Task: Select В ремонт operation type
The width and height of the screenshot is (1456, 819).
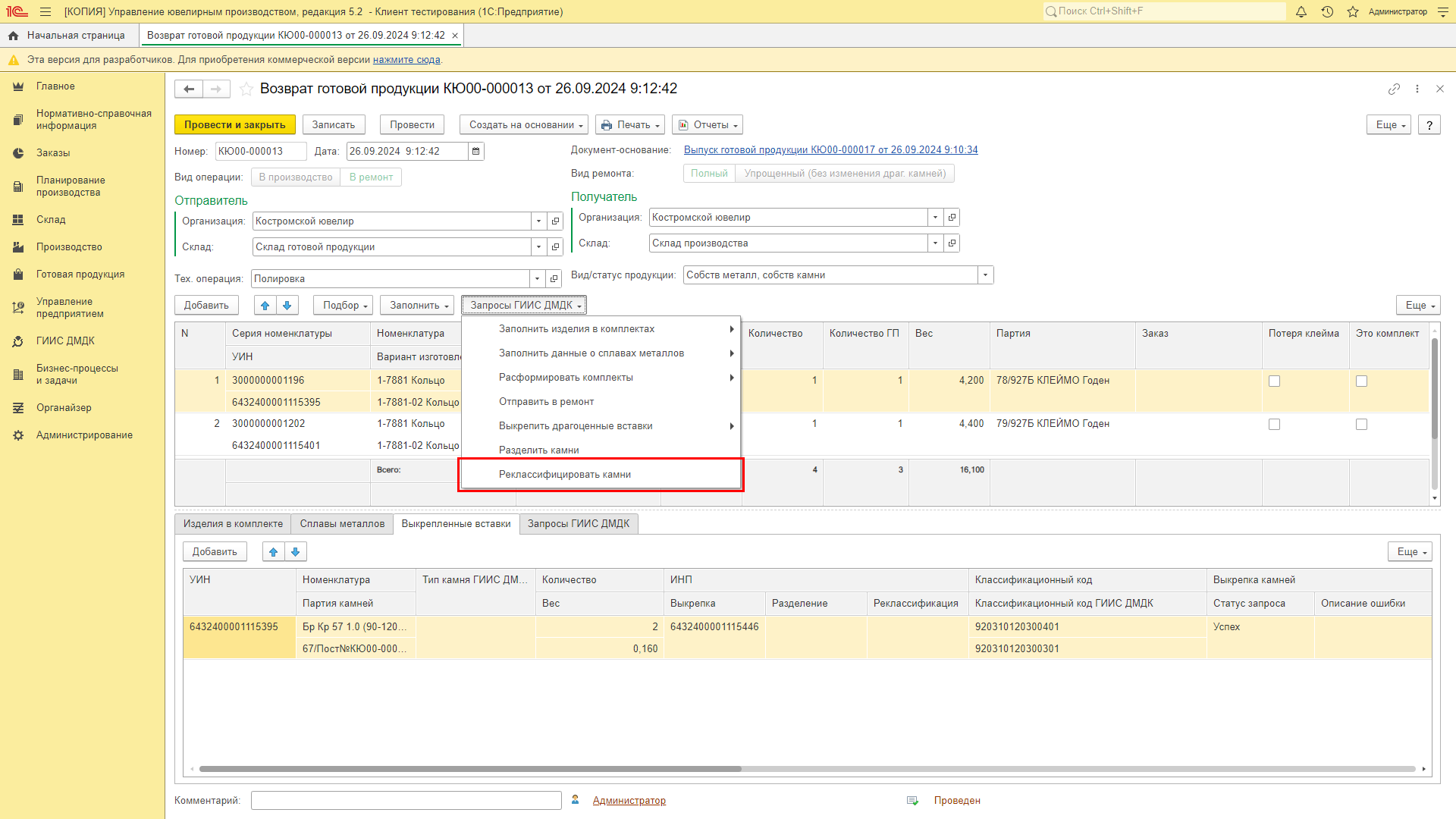Action: [x=371, y=177]
